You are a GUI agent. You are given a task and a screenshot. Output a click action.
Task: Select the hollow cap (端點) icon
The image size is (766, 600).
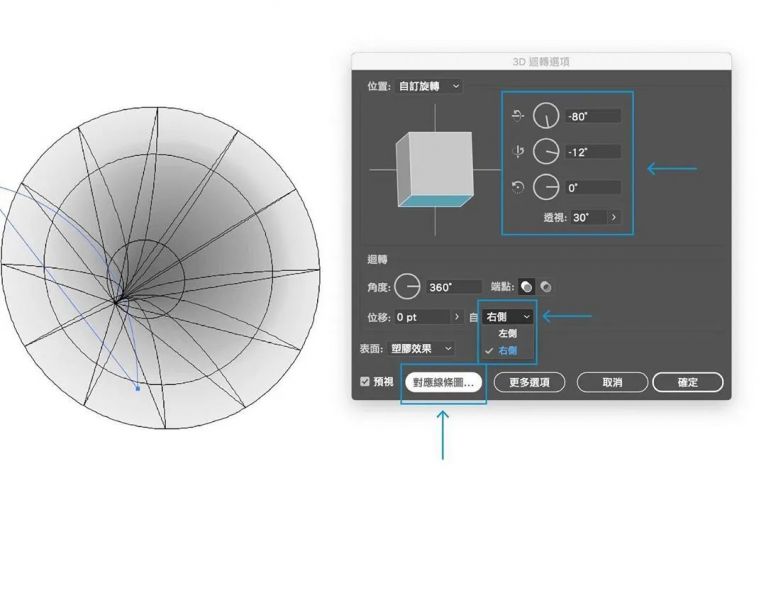point(546,287)
